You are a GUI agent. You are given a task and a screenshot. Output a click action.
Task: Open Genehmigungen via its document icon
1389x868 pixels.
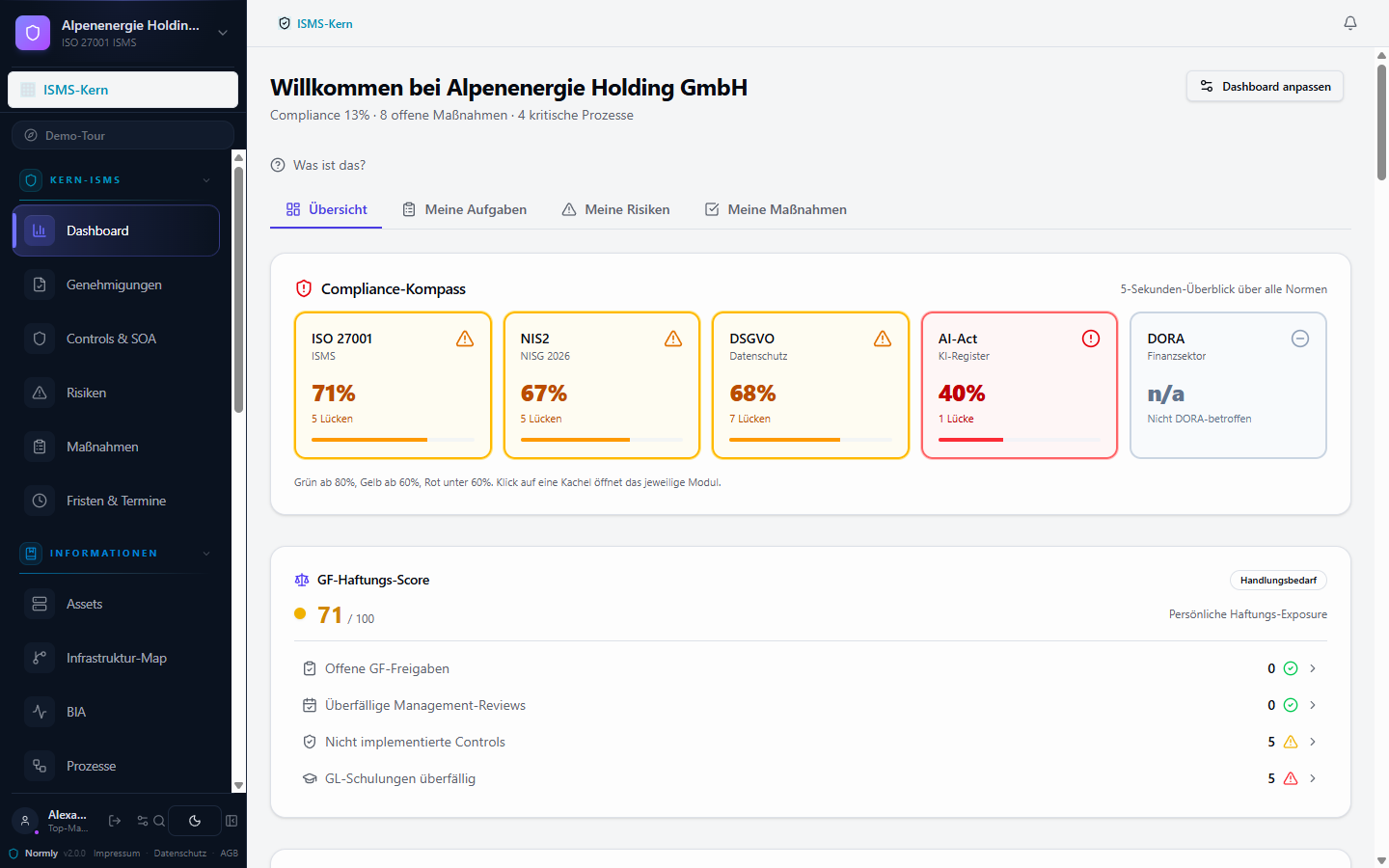[40, 285]
